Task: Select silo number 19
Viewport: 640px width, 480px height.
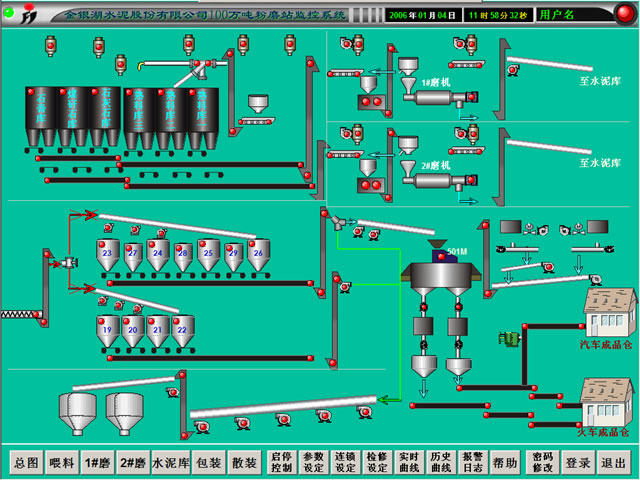Action: (106, 328)
